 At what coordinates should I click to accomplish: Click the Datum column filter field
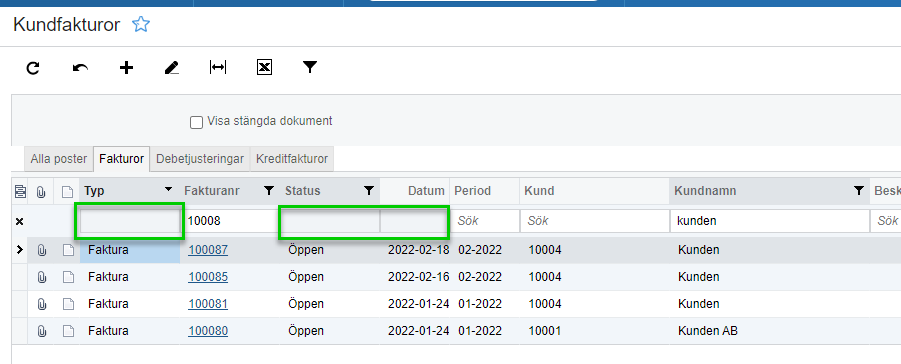tap(414, 221)
